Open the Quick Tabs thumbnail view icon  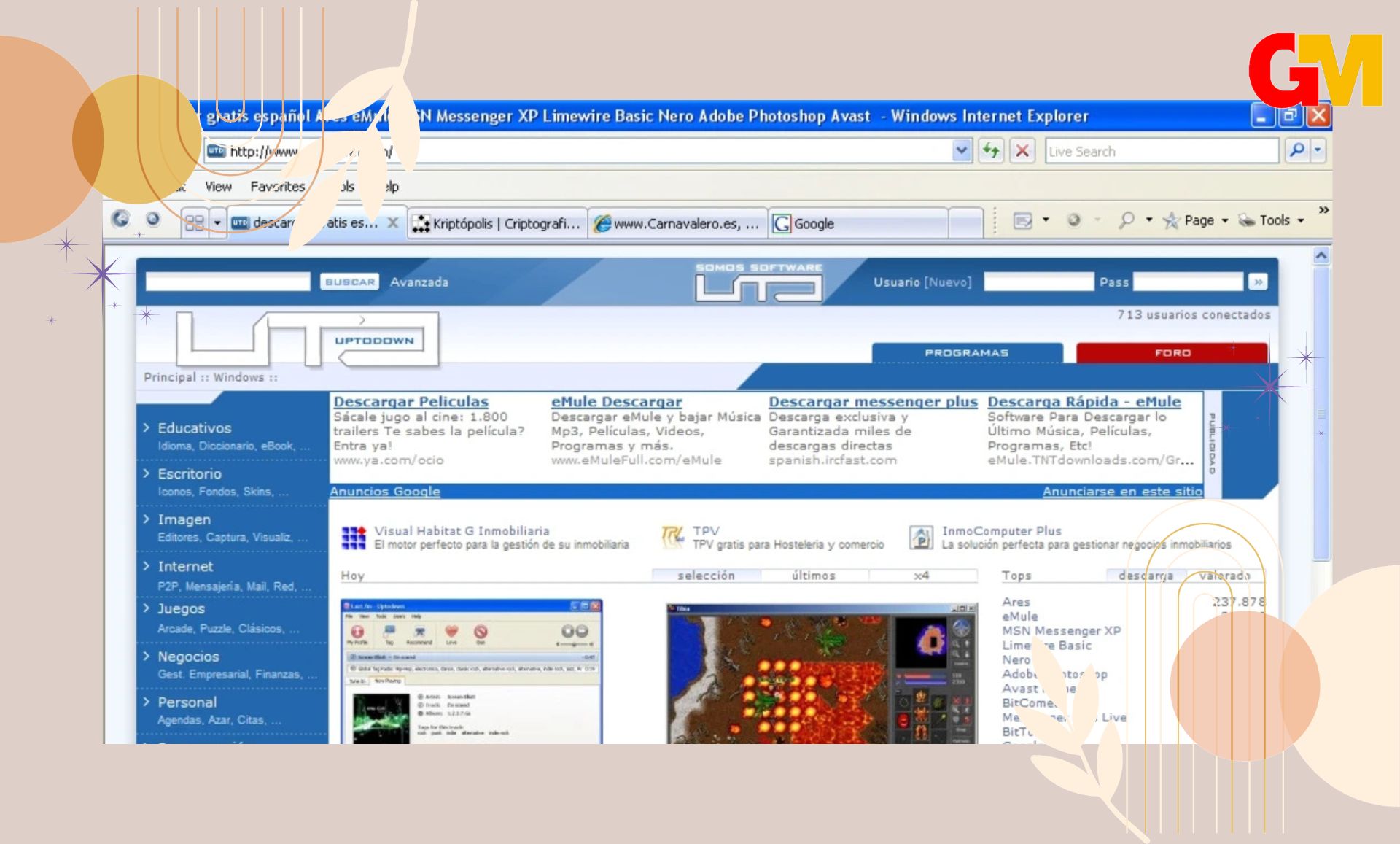point(194,222)
